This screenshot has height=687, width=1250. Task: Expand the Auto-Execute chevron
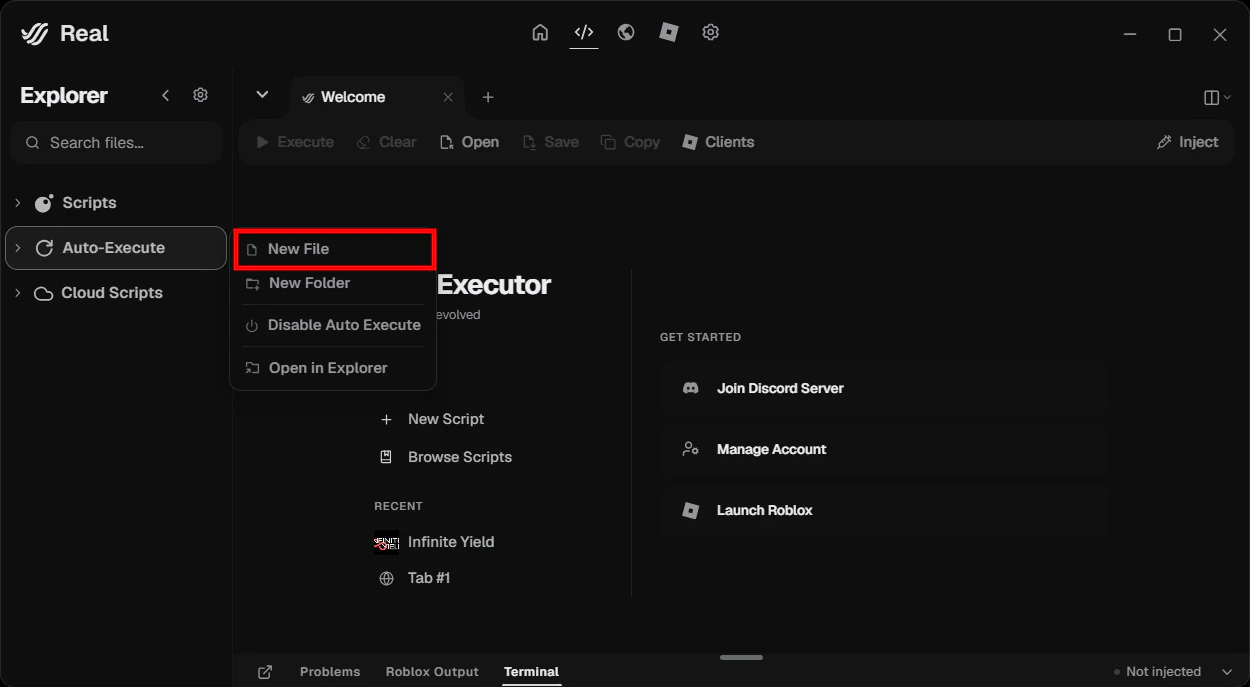click(17, 248)
